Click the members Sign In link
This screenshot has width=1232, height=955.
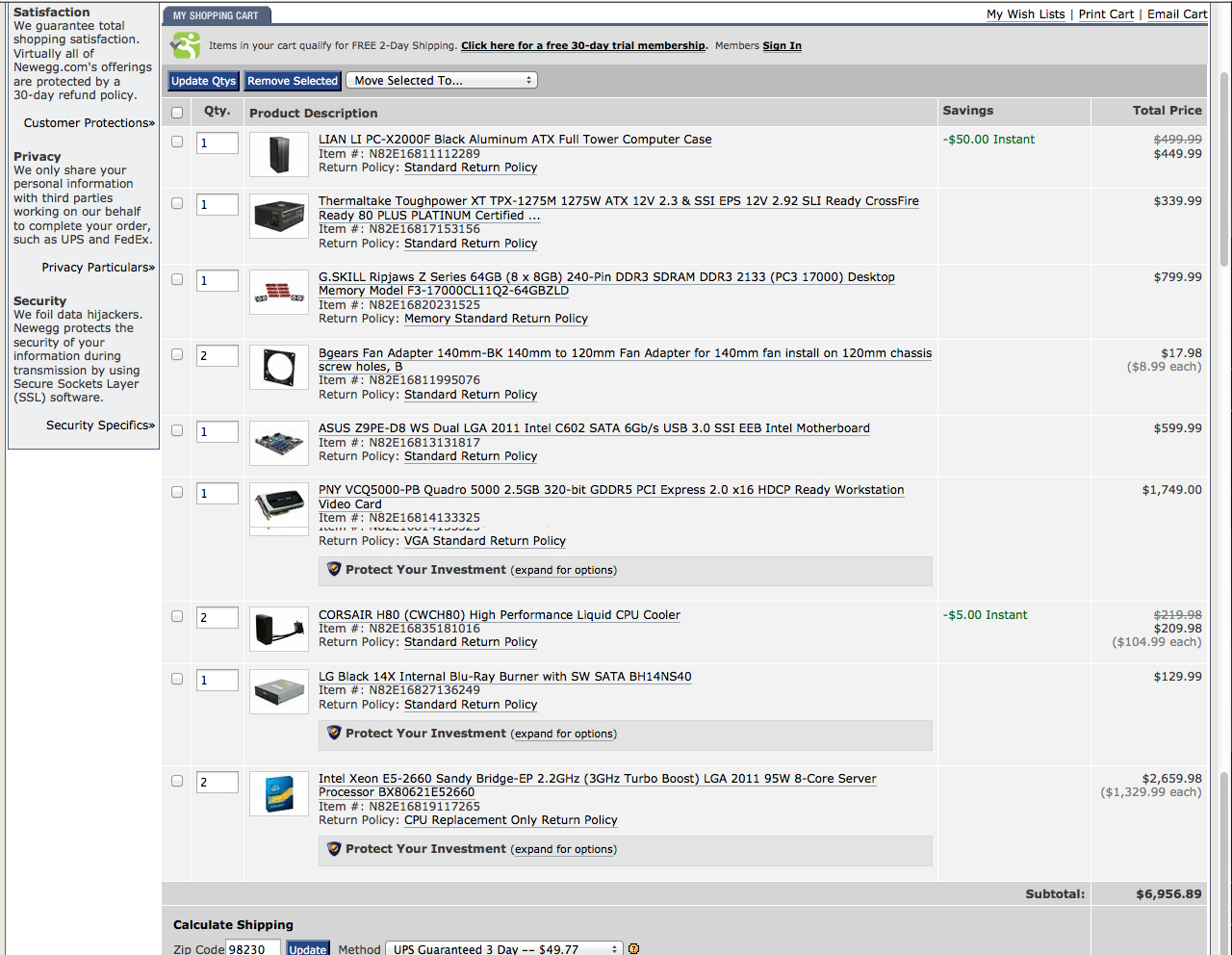click(782, 45)
